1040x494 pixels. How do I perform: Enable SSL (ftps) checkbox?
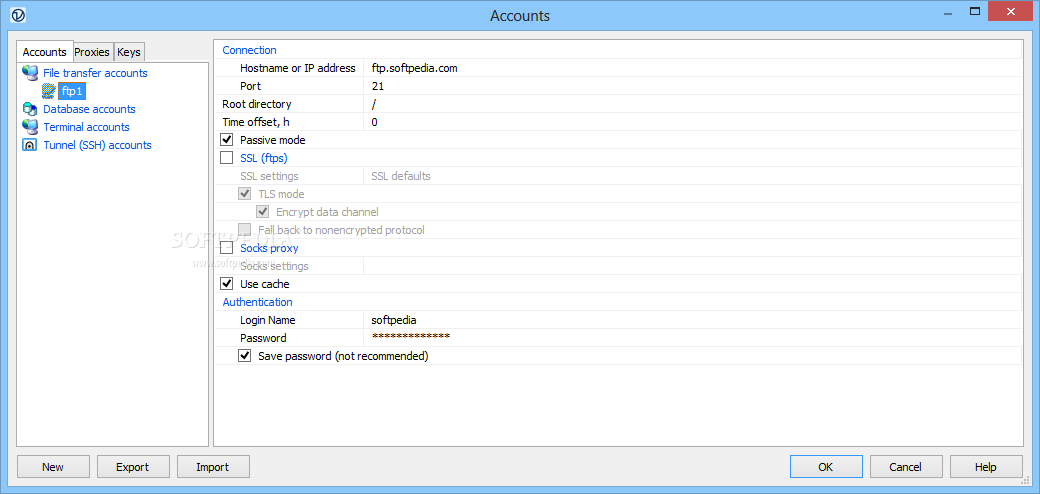tap(227, 158)
